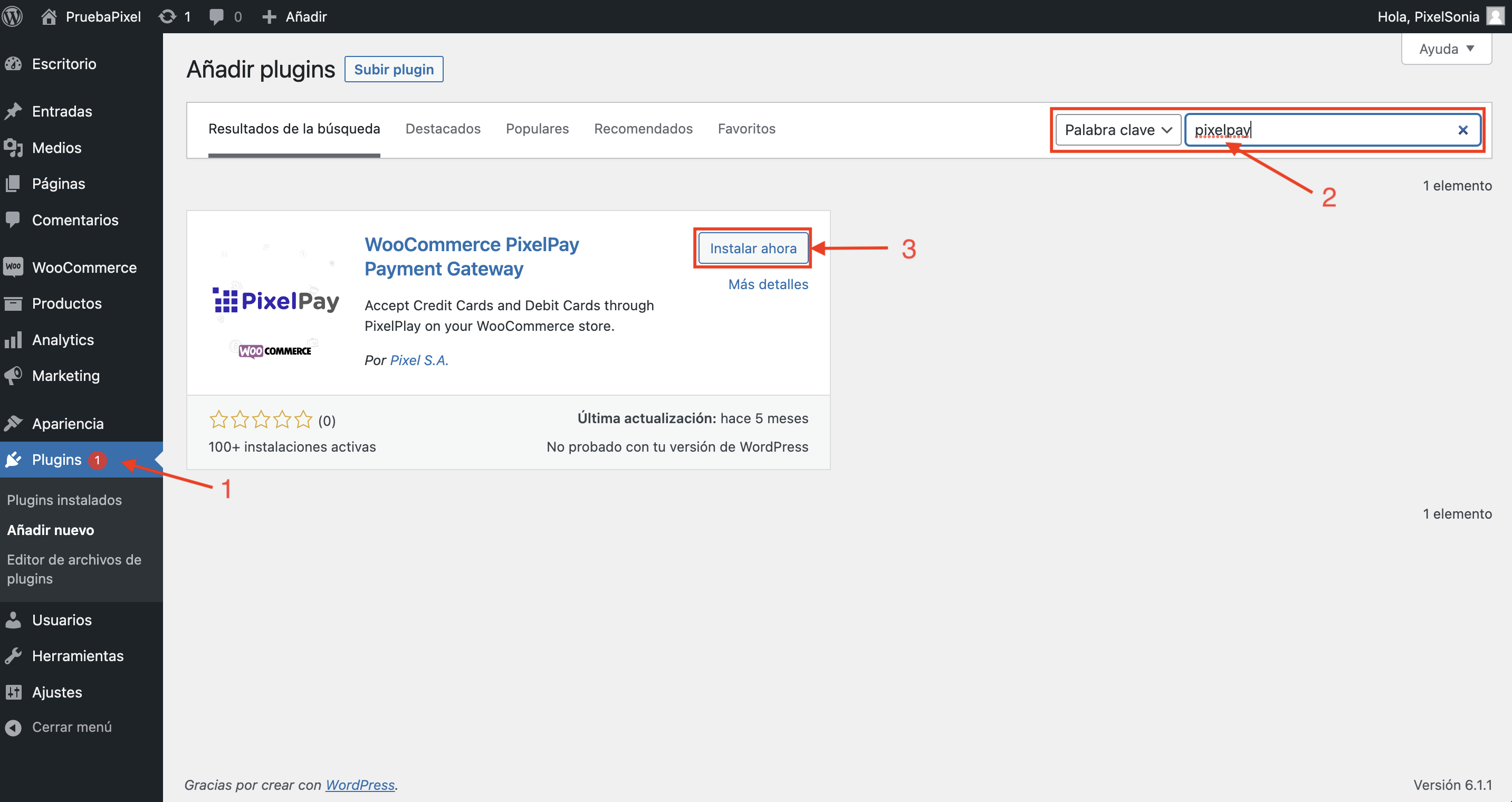Open the Ajustes settings menu
Image resolution: width=1512 pixels, height=802 pixels.
click(57, 692)
